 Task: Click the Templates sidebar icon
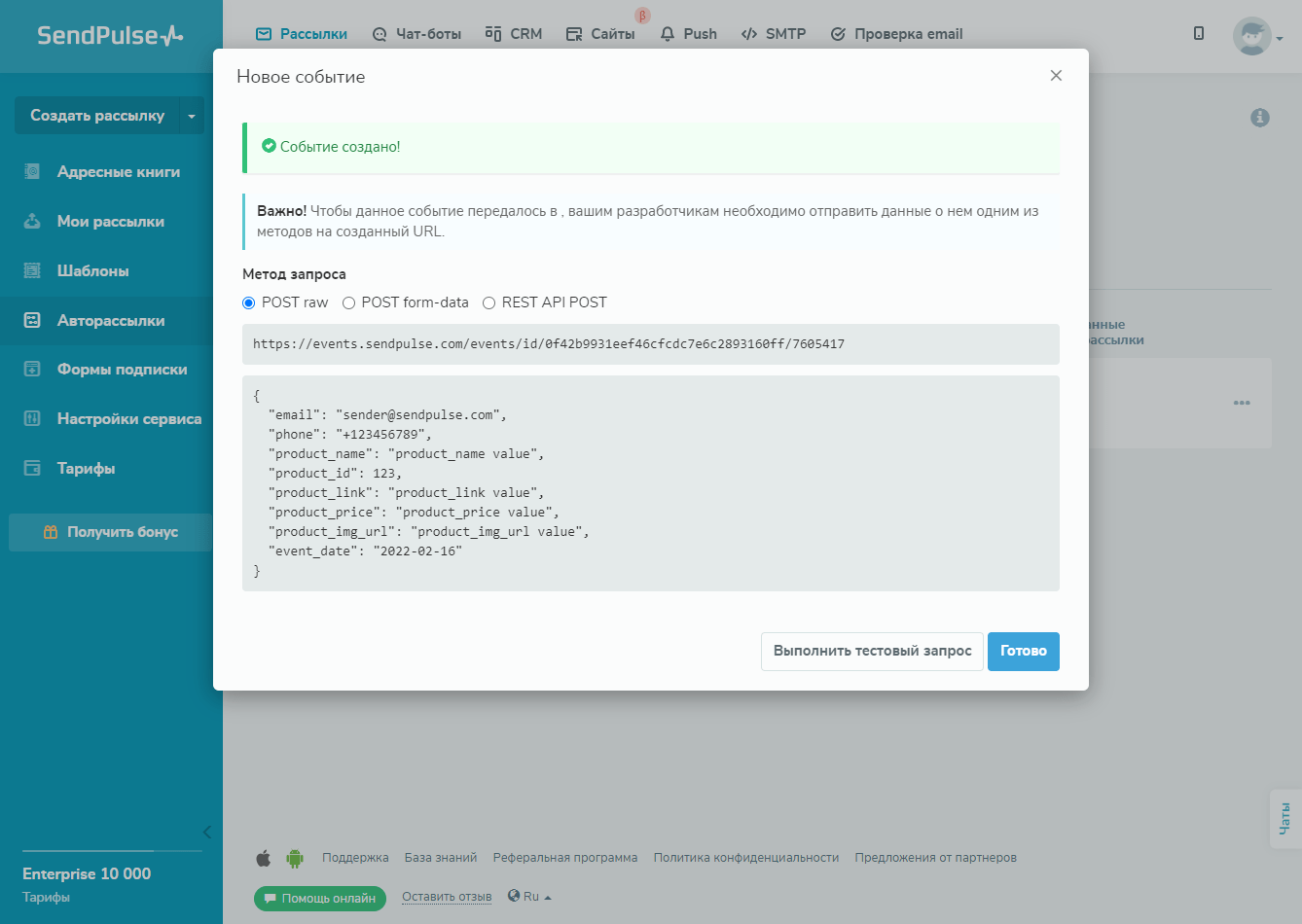(x=32, y=271)
